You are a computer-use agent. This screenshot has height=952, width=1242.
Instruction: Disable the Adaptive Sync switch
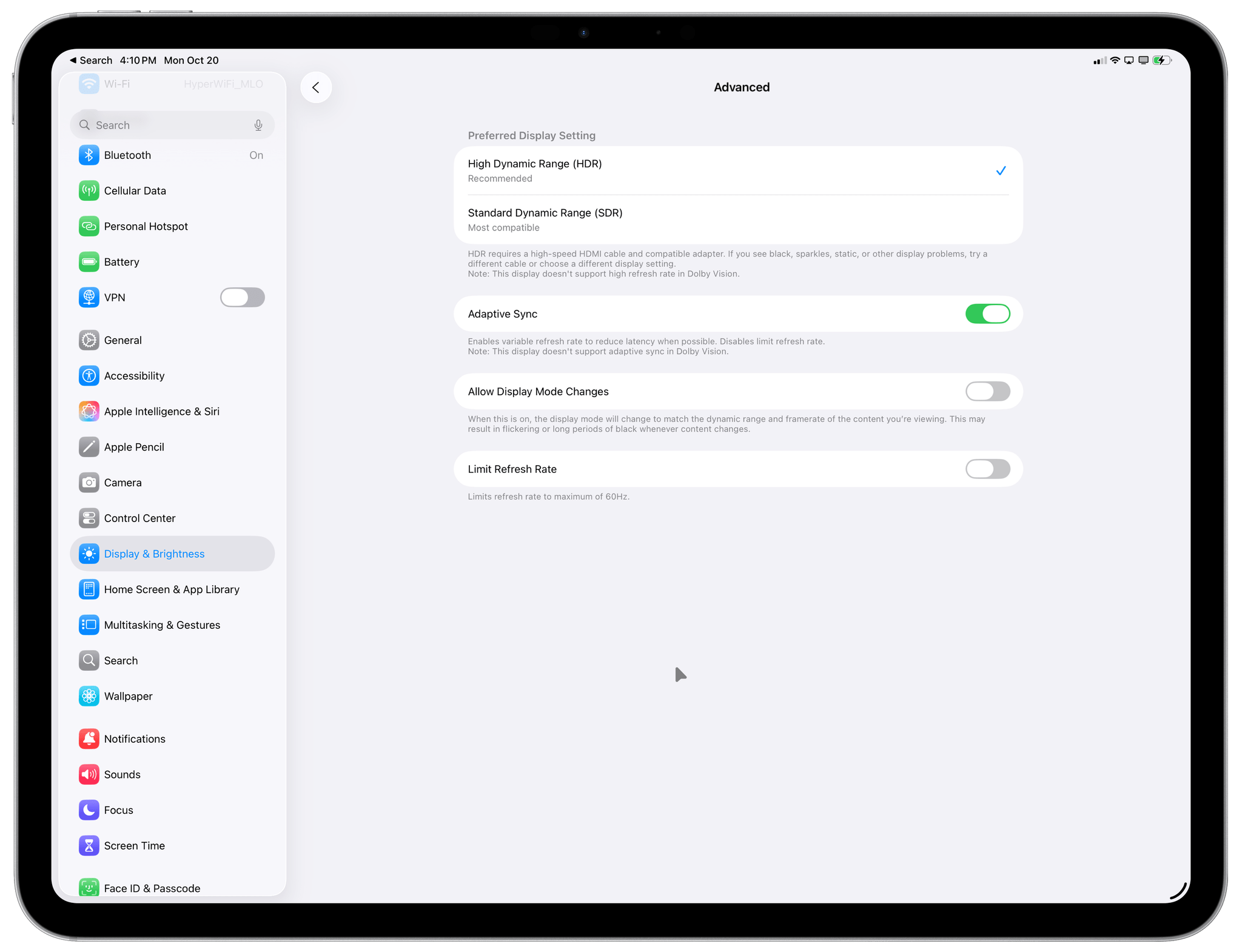(987, 314)
